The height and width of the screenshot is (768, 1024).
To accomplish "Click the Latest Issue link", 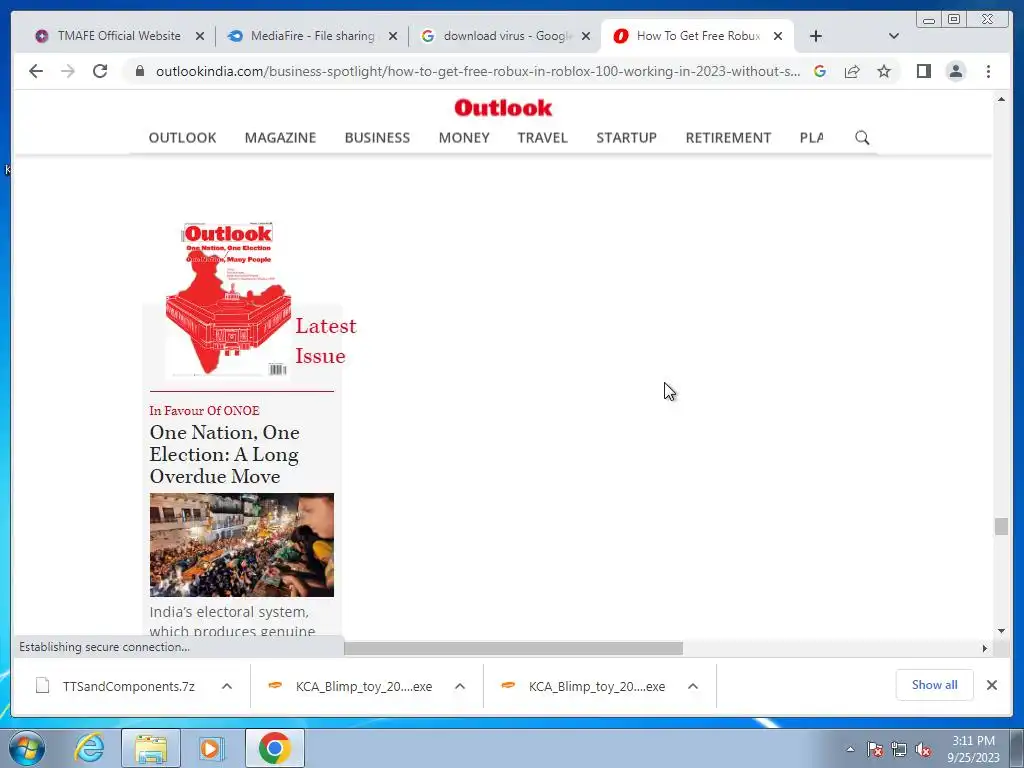I will [x=325, y=341].
